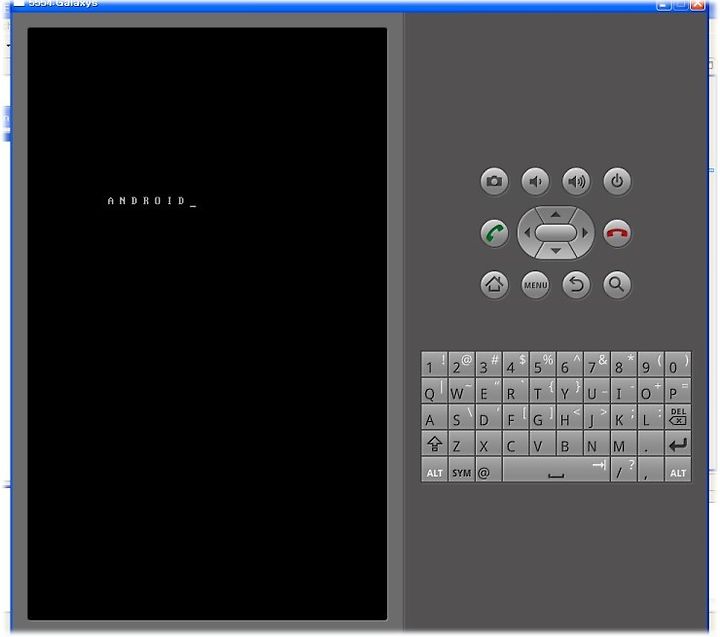Tap the 5 % number key
720x637 pixels.
click(x=542, y=364)
